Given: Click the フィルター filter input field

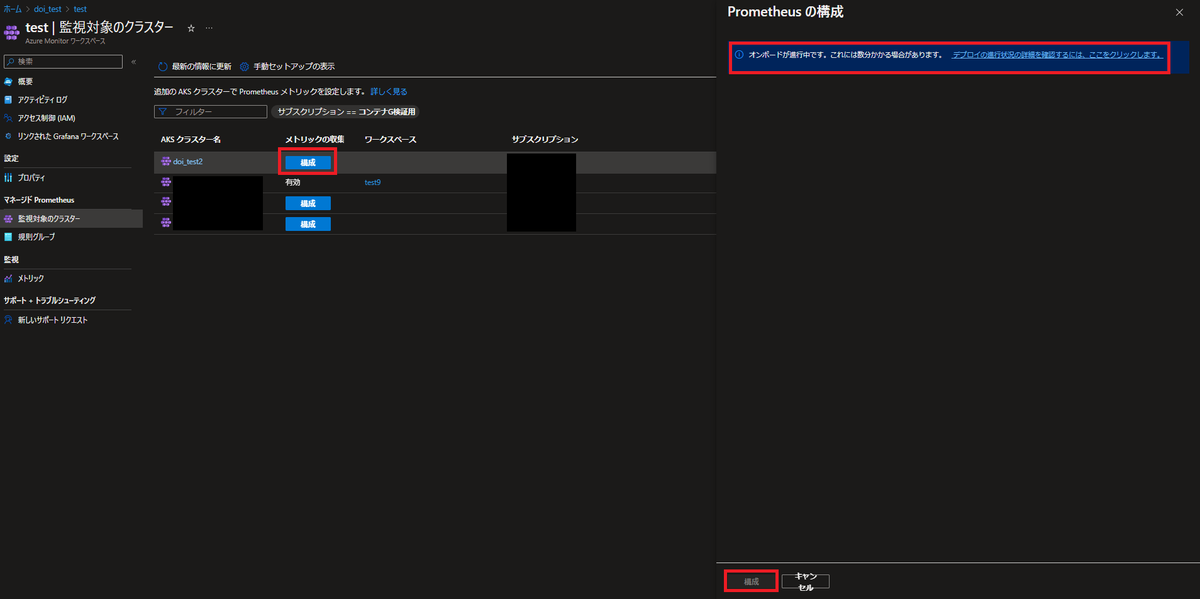Looking at the screenshot, I should [211, 112].
